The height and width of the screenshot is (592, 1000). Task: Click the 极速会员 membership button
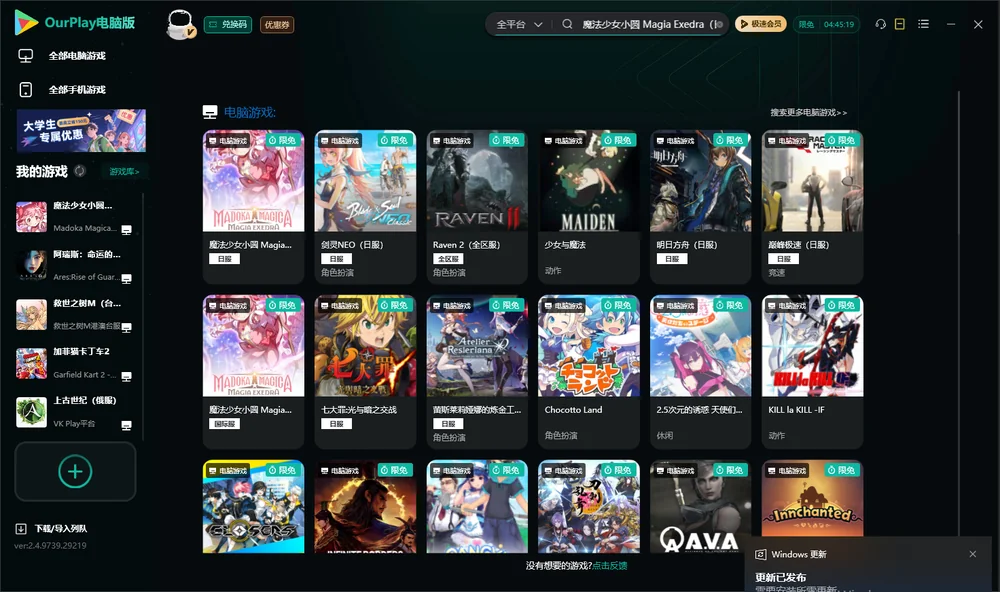pyautogui.click(x=761, y=24)
